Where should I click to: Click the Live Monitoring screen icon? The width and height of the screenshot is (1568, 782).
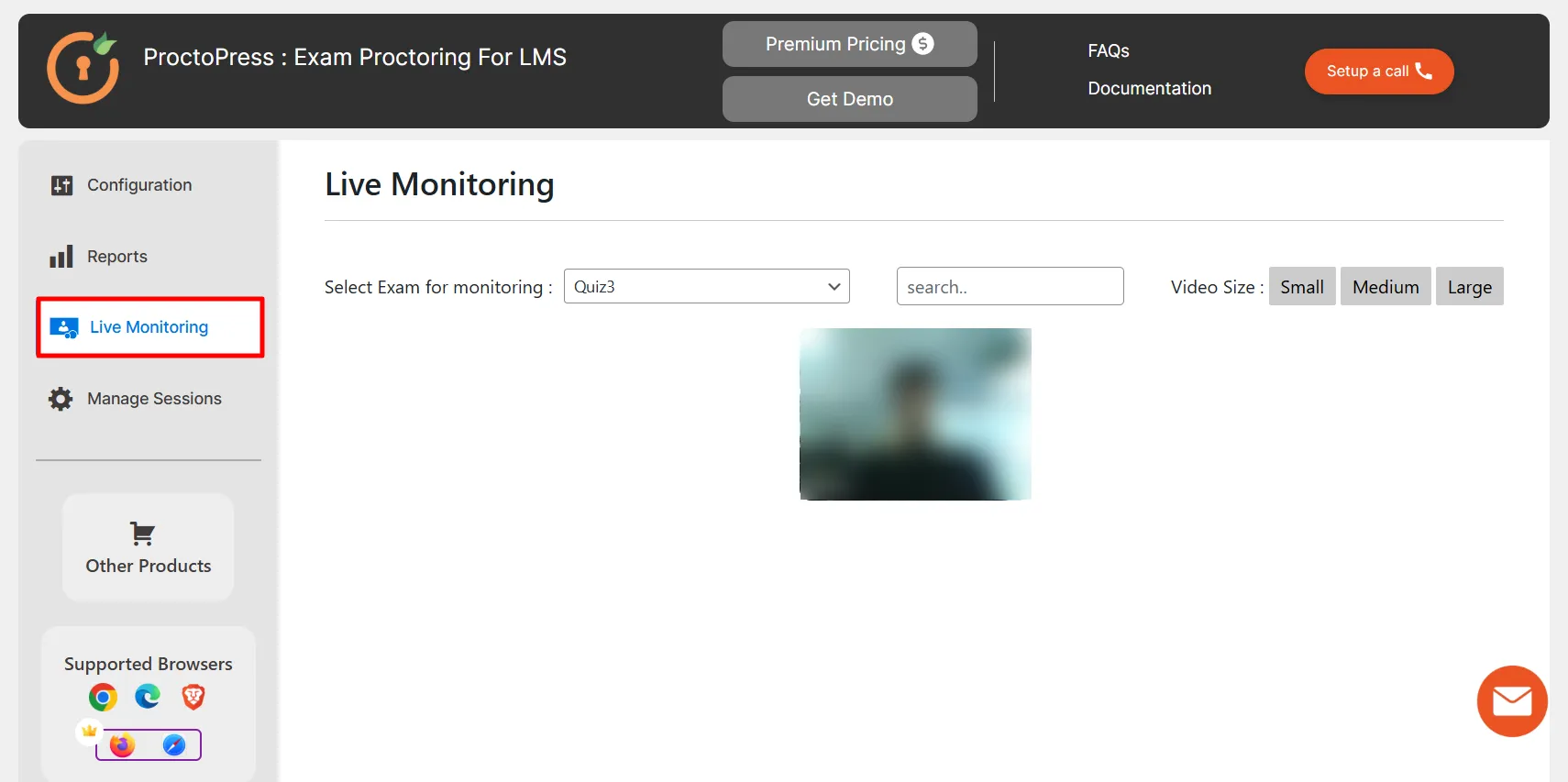pos(64,328)
